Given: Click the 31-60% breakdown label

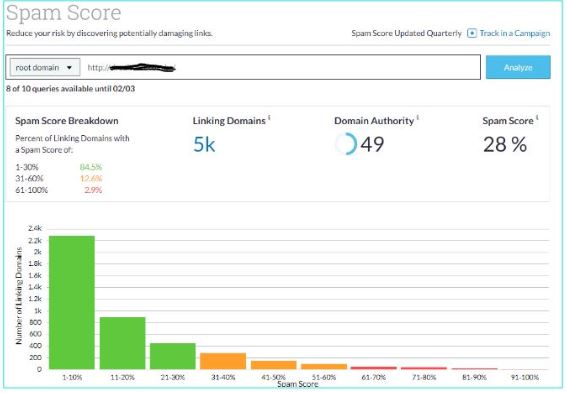Looking at the screenshot, I should coord(29,178).
